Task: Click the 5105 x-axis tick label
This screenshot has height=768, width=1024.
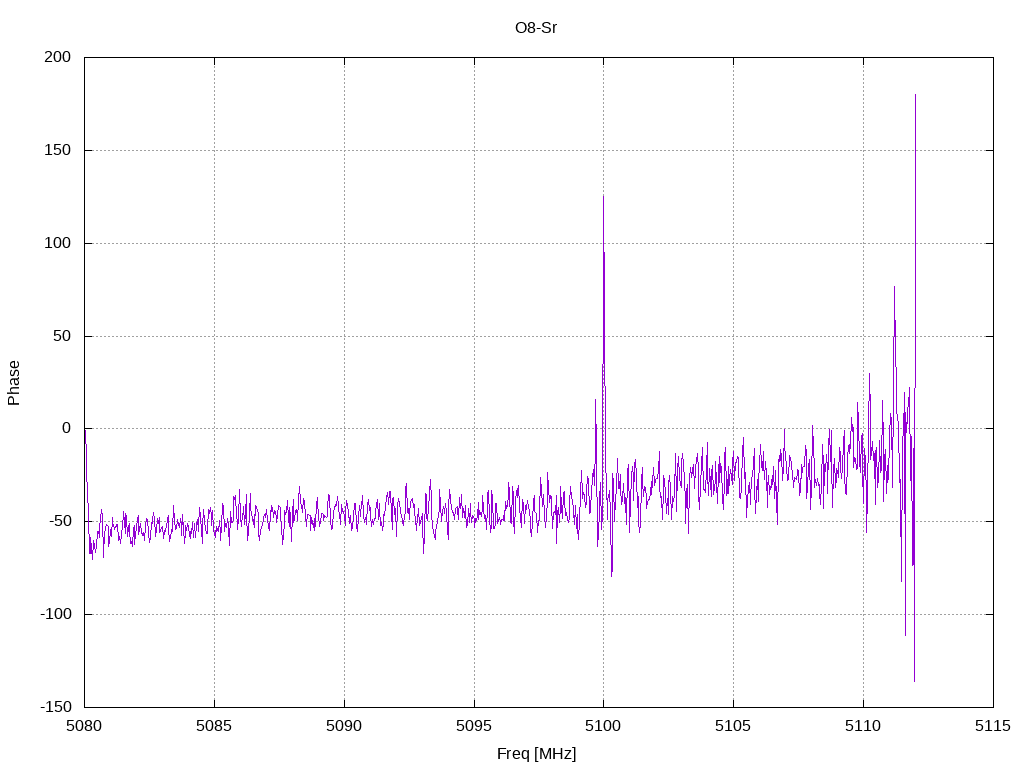Action: [x=733, y=726]
